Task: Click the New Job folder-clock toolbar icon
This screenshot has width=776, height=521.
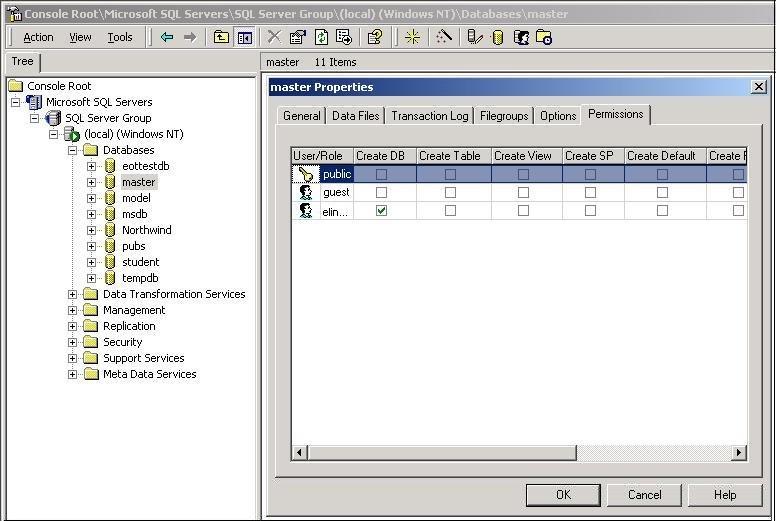Action: (544, 37)
